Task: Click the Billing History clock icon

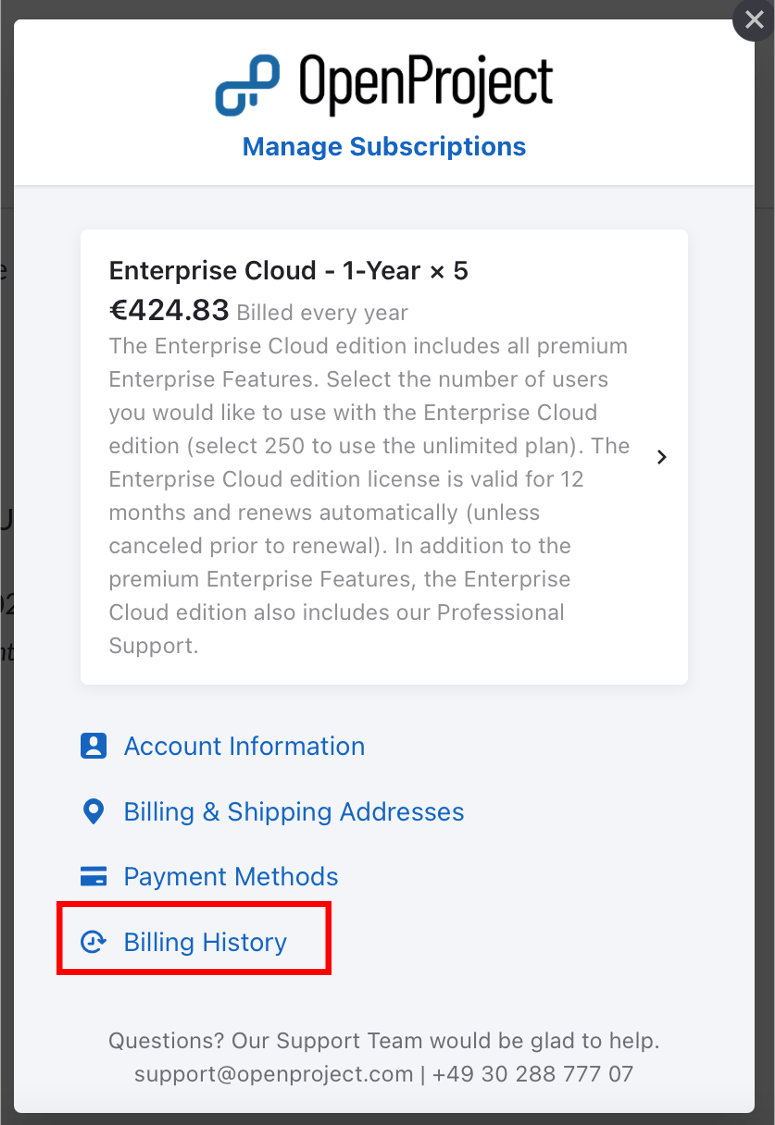Action: tap(93, 942)
